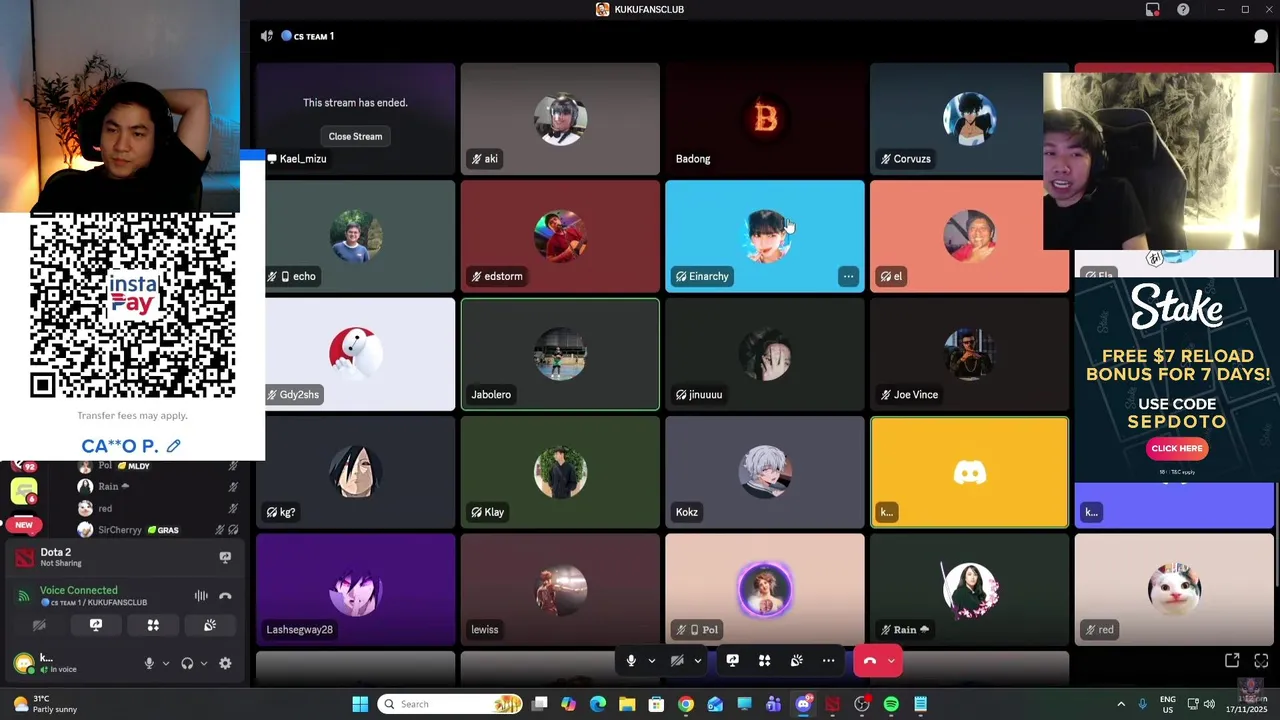Share your screen from call control bar
The width and height of the screenshot is (1280, 720).
click(x=733, y=661)
